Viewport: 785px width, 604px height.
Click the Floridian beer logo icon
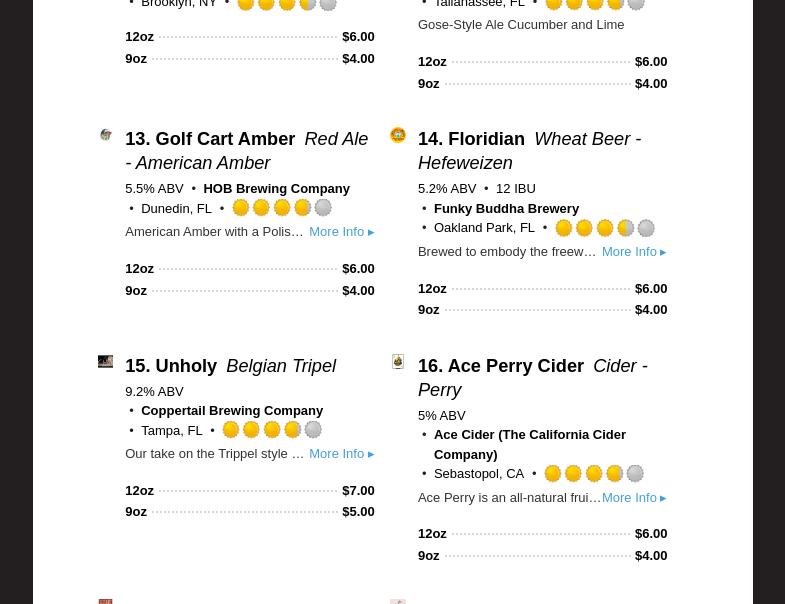point(398,135)
